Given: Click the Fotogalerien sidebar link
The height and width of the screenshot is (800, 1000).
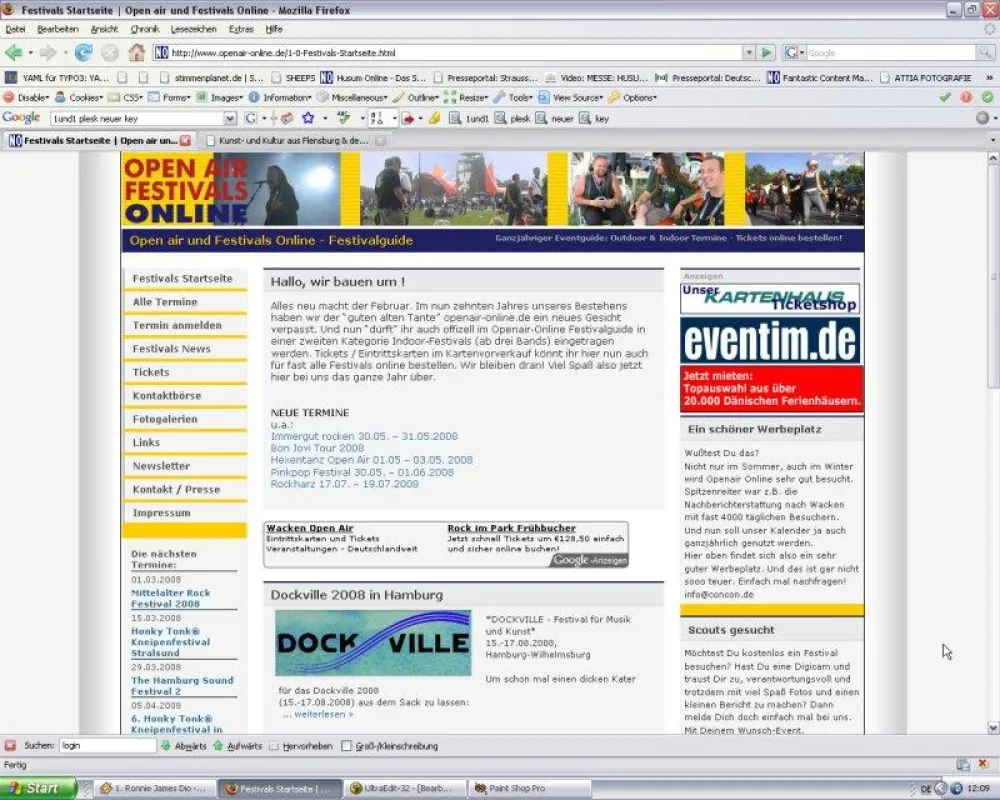Looking at the screenshot, I should click(x=165, y=419).
